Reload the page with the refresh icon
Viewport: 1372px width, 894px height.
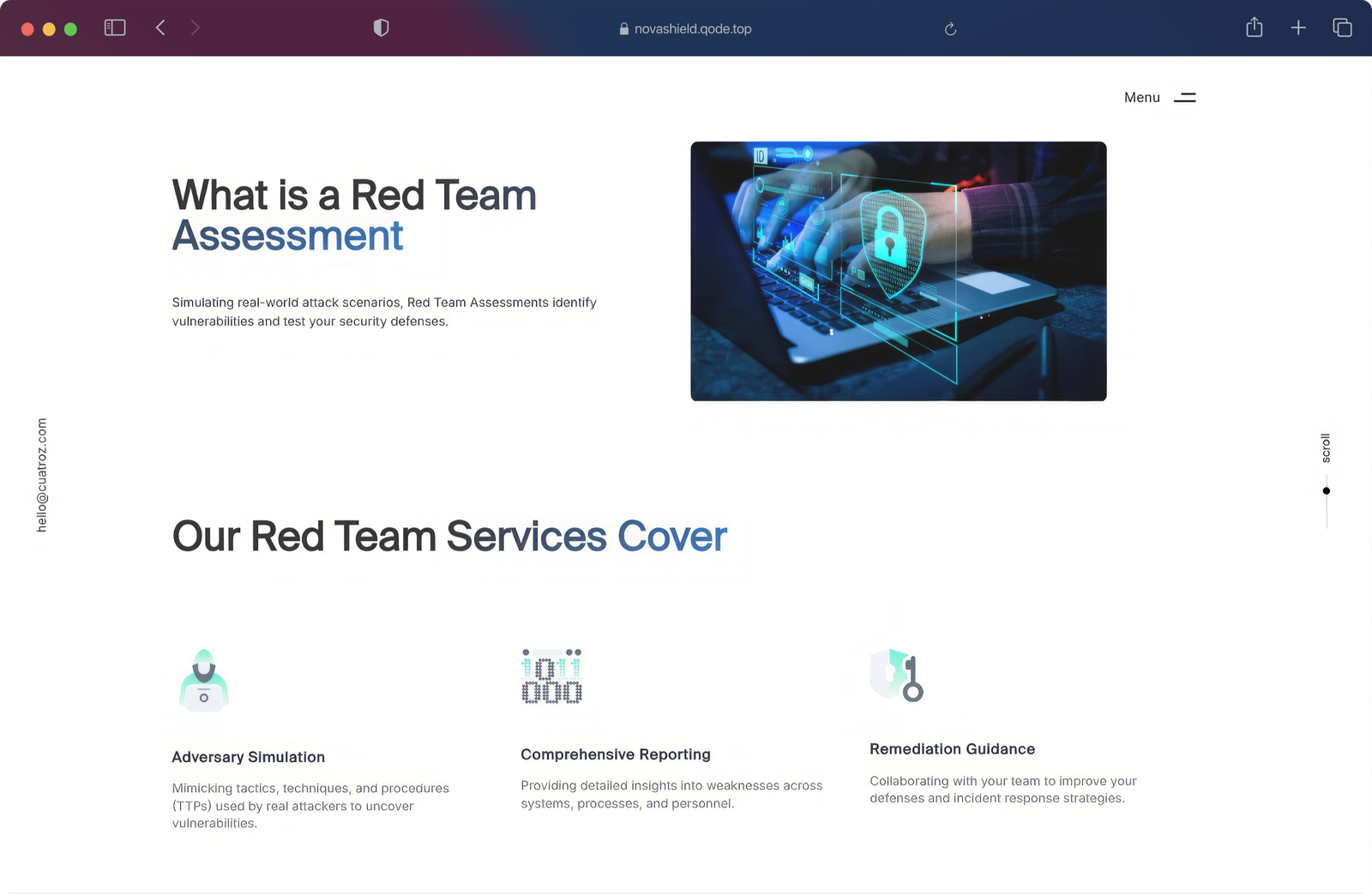point(950,29)
